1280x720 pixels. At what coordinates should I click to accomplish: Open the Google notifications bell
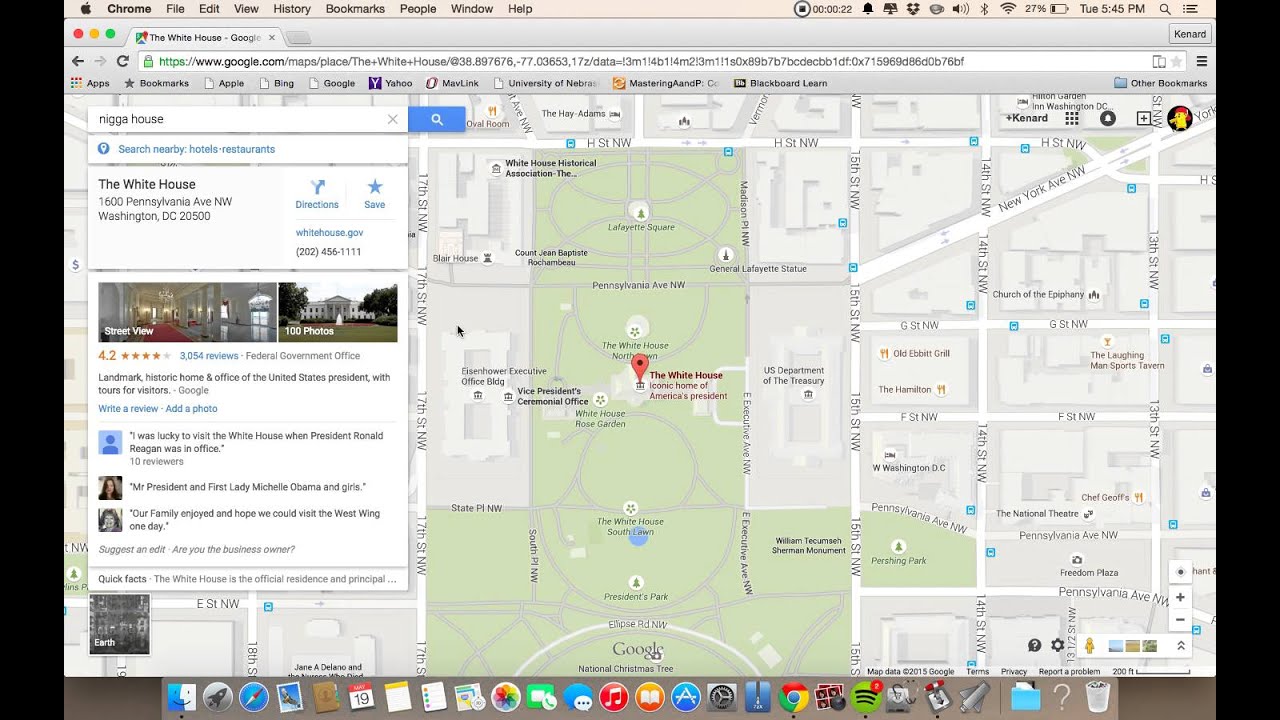pyautogui.click(x=1107, y=118)
